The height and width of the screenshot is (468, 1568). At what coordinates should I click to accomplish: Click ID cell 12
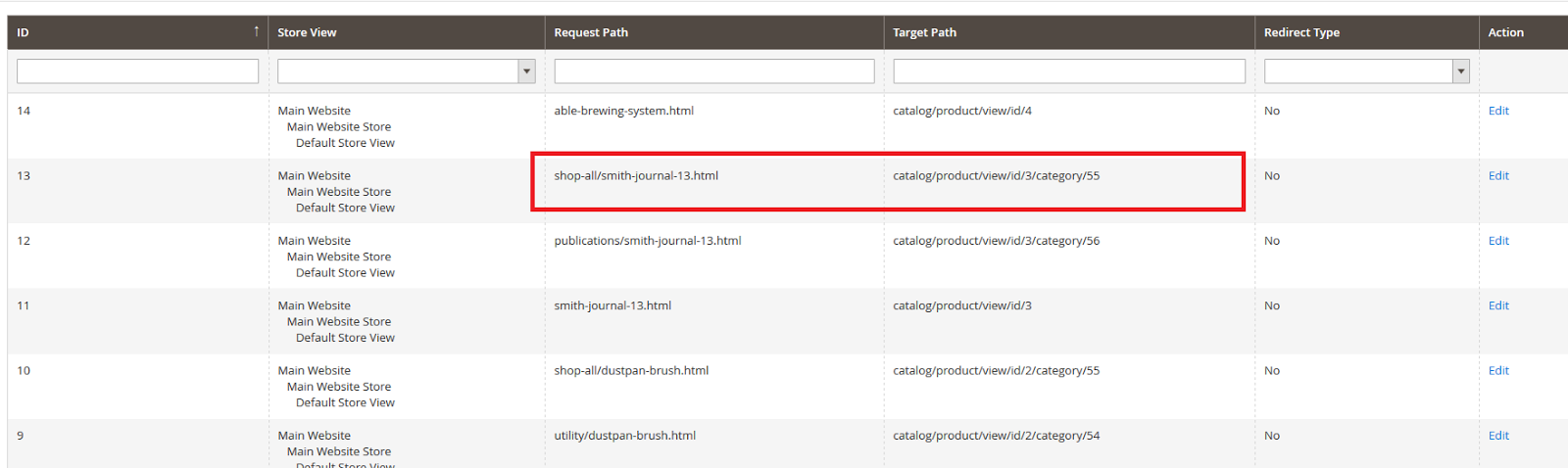pyautogui.click(x=24, y=241)
